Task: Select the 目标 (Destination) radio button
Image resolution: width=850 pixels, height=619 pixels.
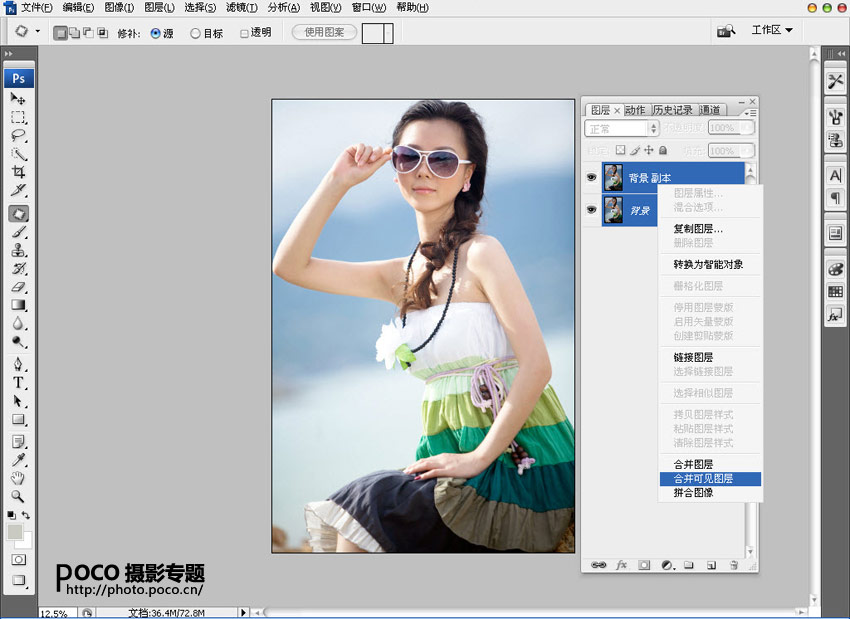Action: (x=195, y=33)
